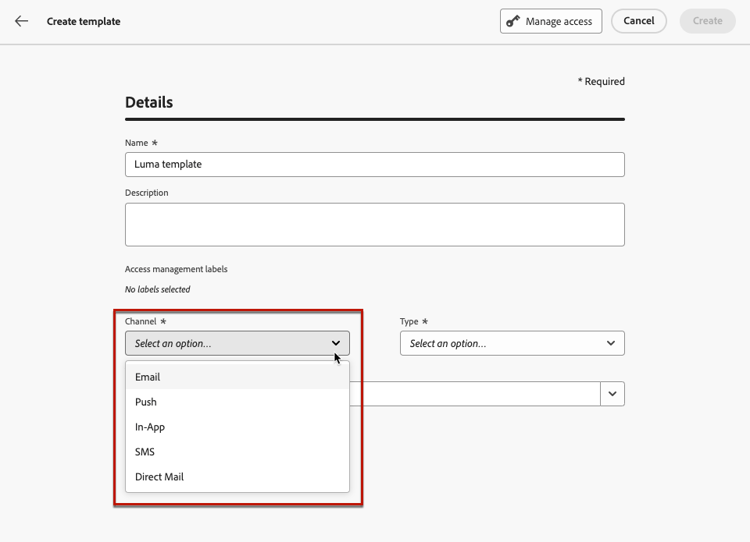Image resolution: width=750 pixels, height=542 pixels.
Task: Choose In-App from the list
Action: (150, 427)
